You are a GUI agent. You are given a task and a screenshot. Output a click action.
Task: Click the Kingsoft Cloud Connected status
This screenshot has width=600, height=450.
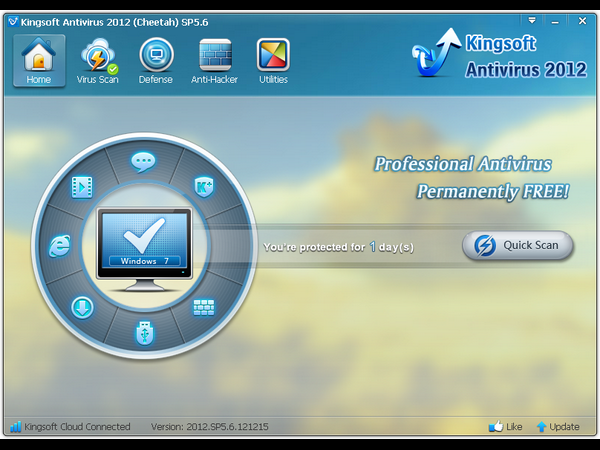pos(70,426)
